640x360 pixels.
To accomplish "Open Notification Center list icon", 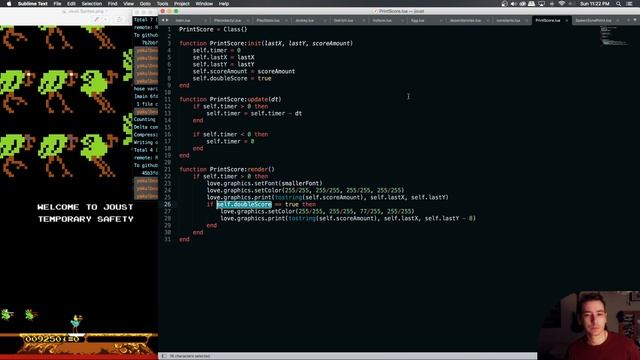I will pos(630,4).
